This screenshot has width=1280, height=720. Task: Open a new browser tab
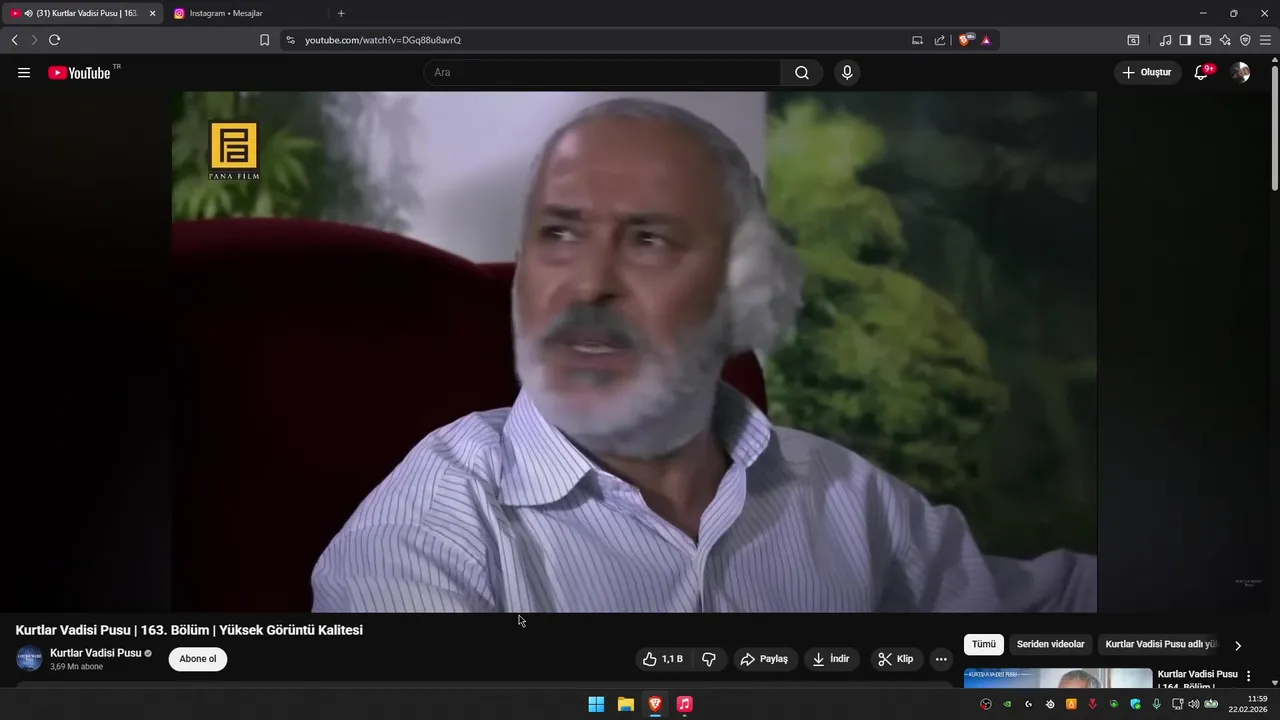click(341, 13)
